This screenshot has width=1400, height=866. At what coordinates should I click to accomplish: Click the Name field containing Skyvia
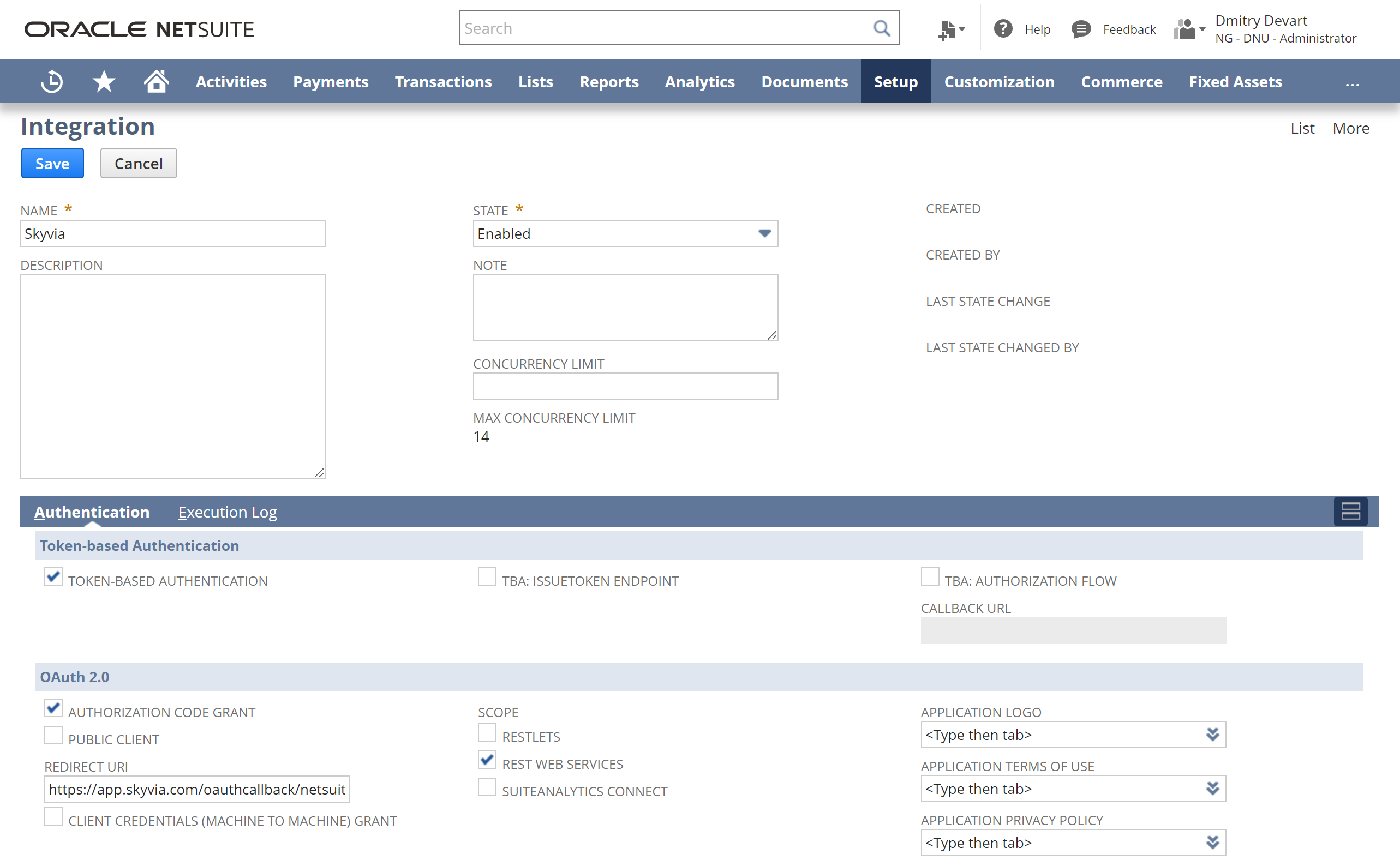click(x=172, y=234)
